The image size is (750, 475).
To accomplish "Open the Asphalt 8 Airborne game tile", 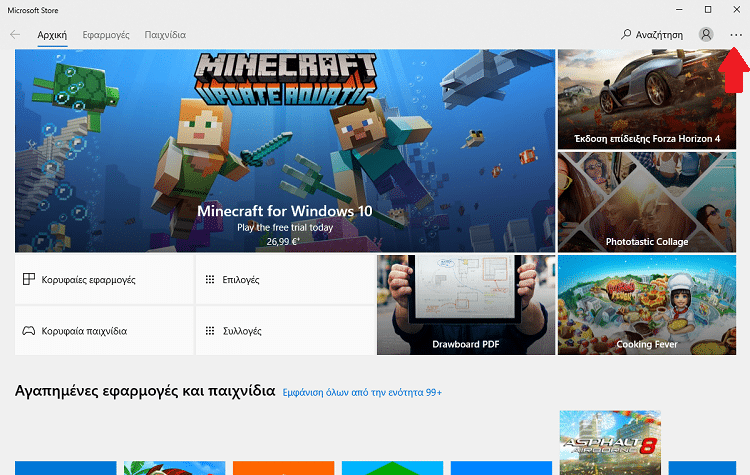I will 610,442.
